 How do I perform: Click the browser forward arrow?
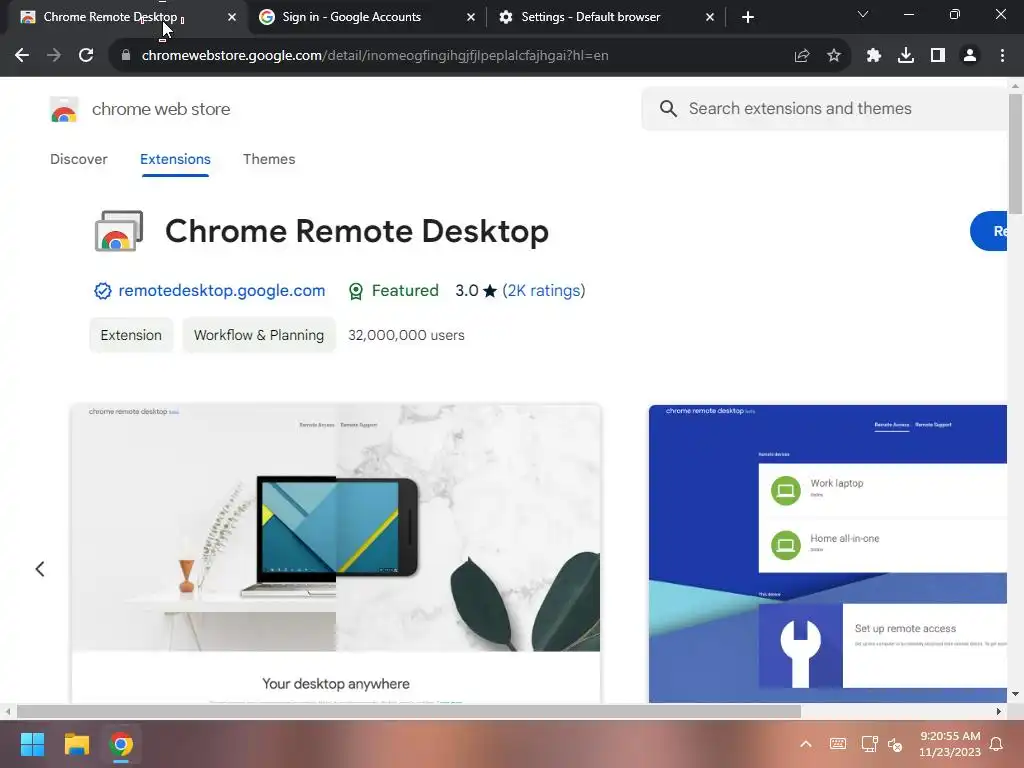coord(54,56)
